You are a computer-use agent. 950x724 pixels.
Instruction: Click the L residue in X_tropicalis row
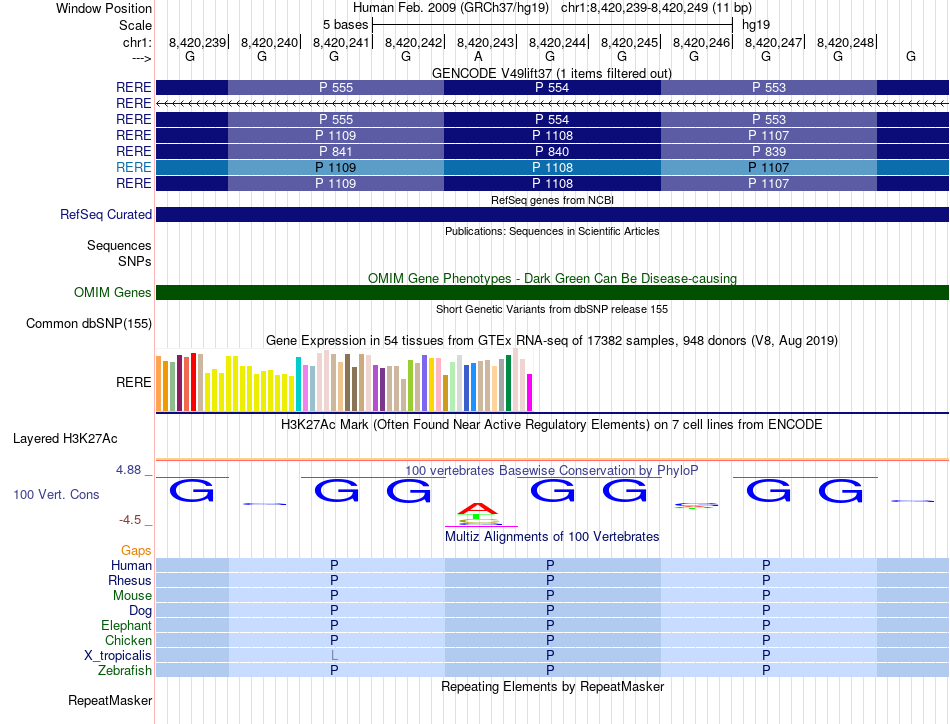tap(334, 656)
